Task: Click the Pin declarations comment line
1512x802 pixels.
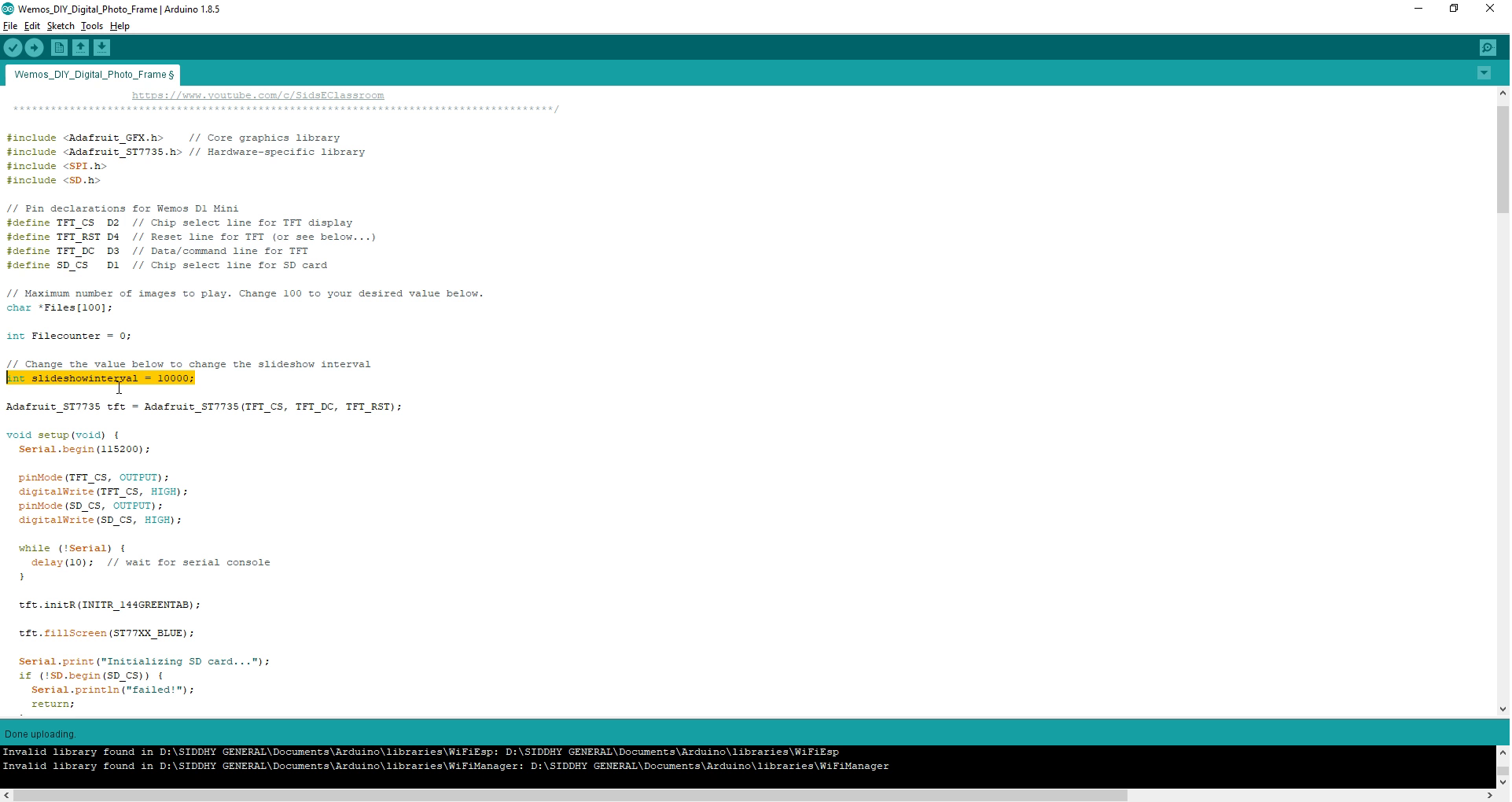Action: [123, 208]
